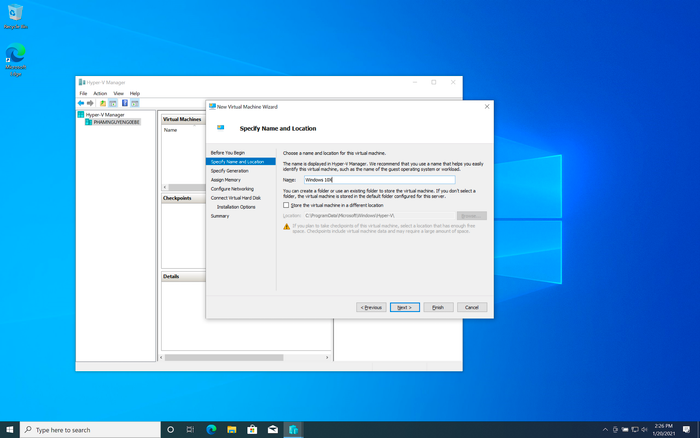Image resolution: width=700 pixels, height=438 pixels.
Task: Go to the Specify Generation step
Action: click(229, 171)
